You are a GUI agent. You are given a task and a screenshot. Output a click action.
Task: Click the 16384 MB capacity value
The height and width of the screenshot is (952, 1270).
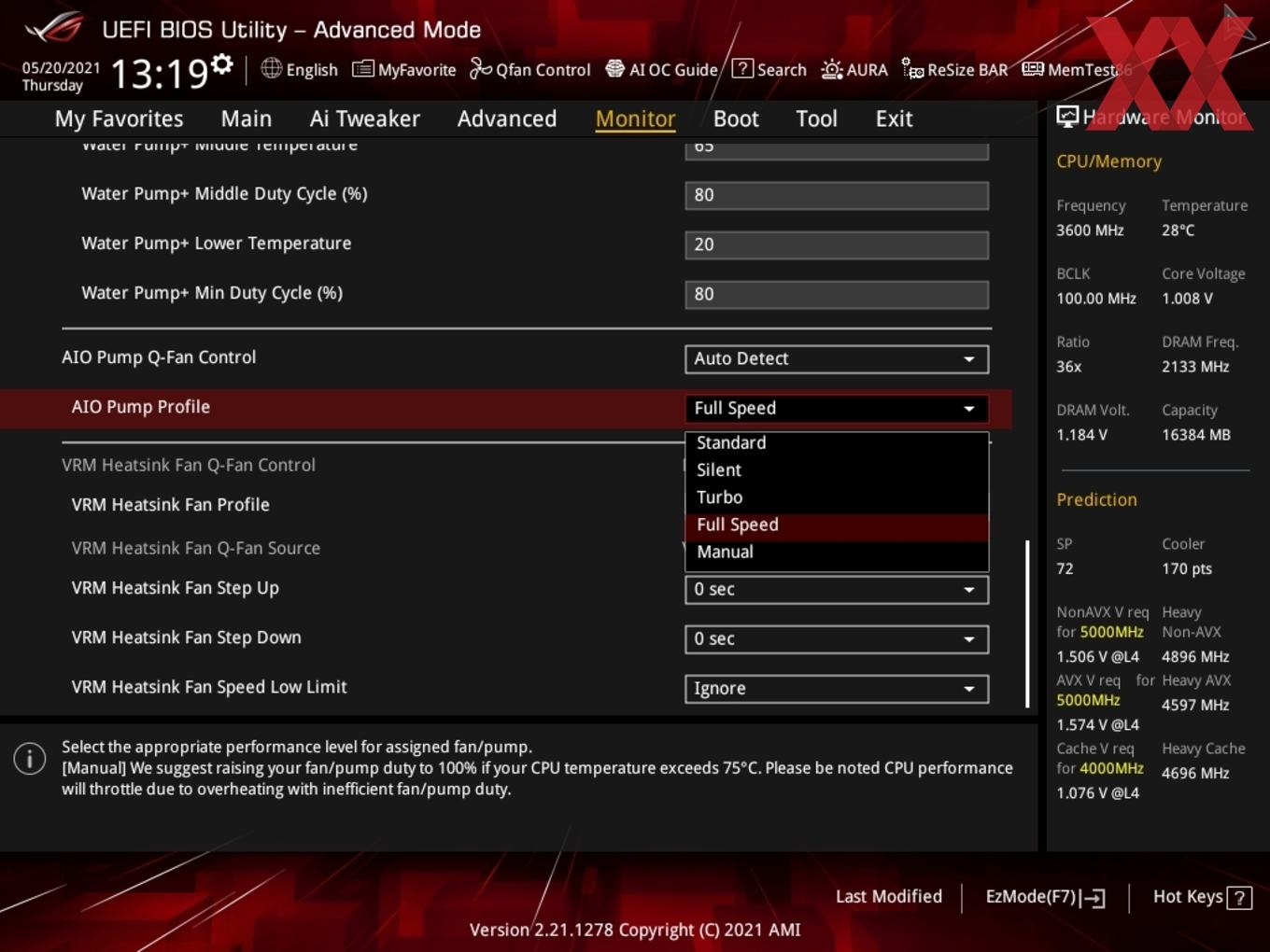1196,435
